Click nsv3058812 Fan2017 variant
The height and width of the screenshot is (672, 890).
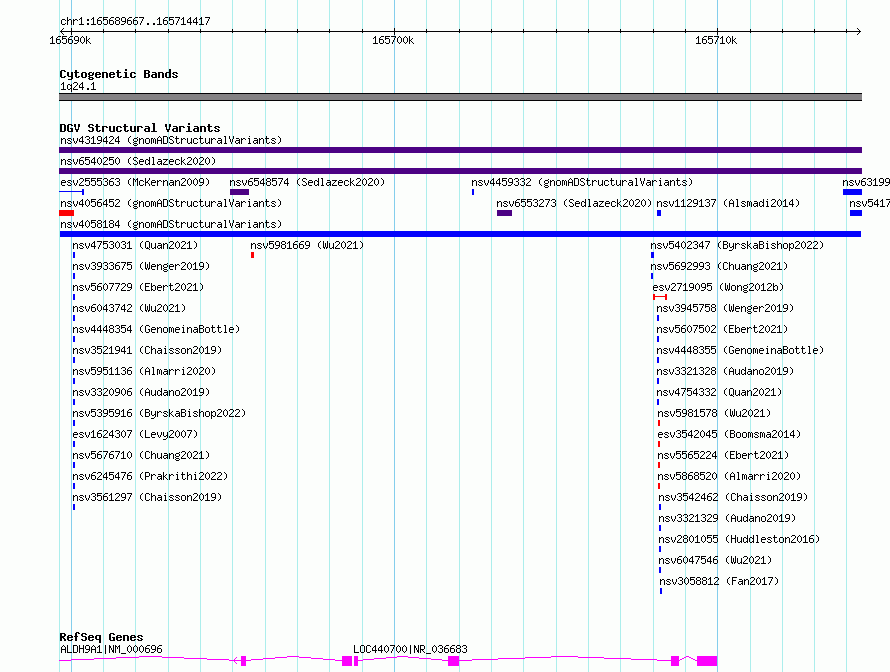coord(719,581)
